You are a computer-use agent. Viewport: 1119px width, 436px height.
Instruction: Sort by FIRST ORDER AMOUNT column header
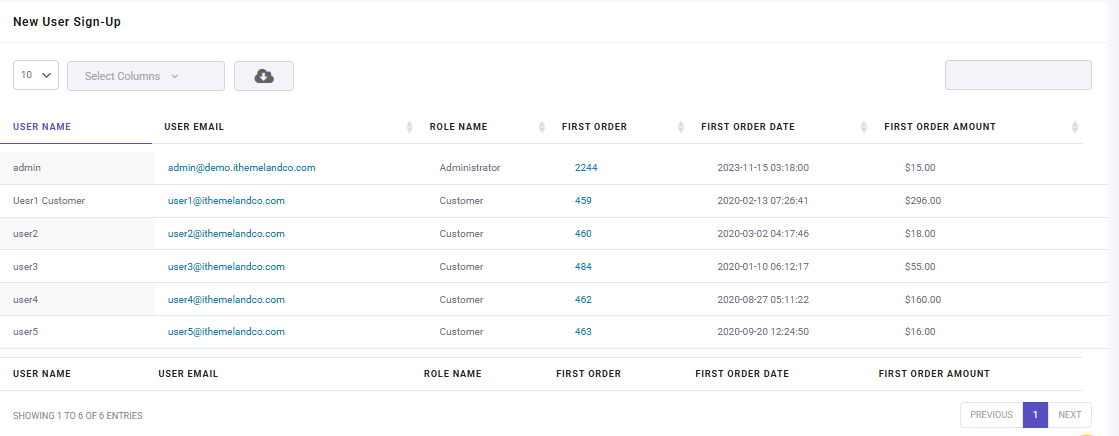tap(940, 127)
